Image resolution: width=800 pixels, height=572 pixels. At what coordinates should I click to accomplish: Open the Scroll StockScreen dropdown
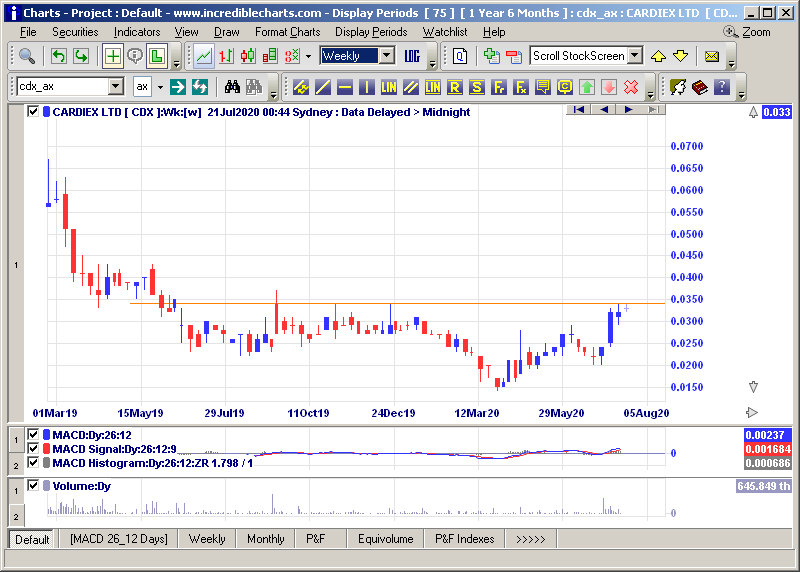tap(635, 55)
